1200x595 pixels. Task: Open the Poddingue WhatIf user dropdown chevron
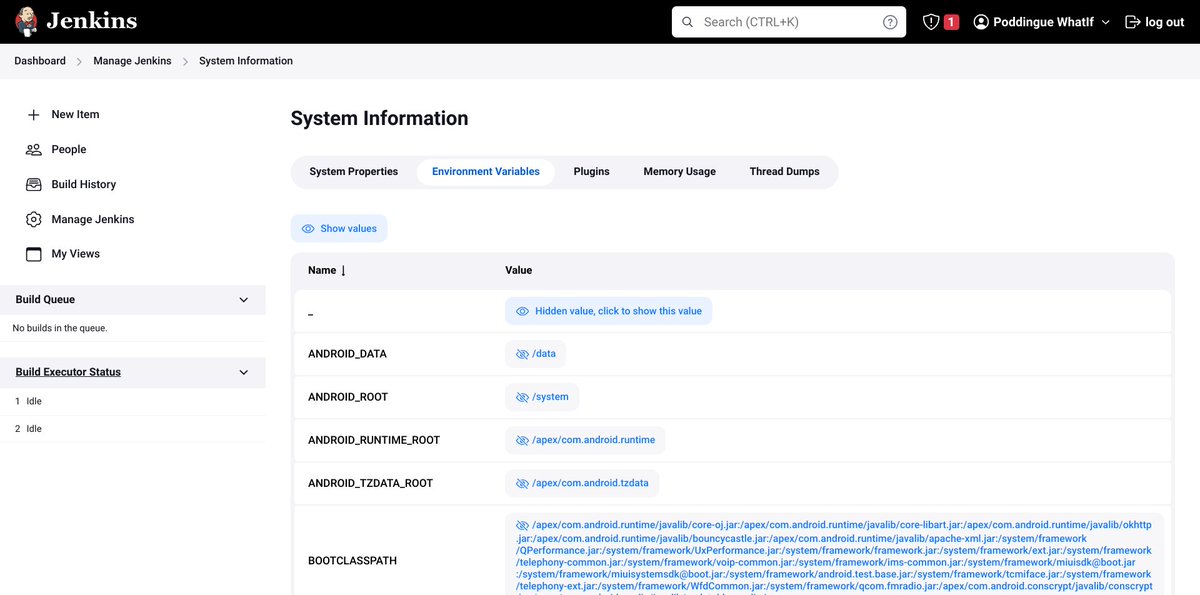[1105, 22]
